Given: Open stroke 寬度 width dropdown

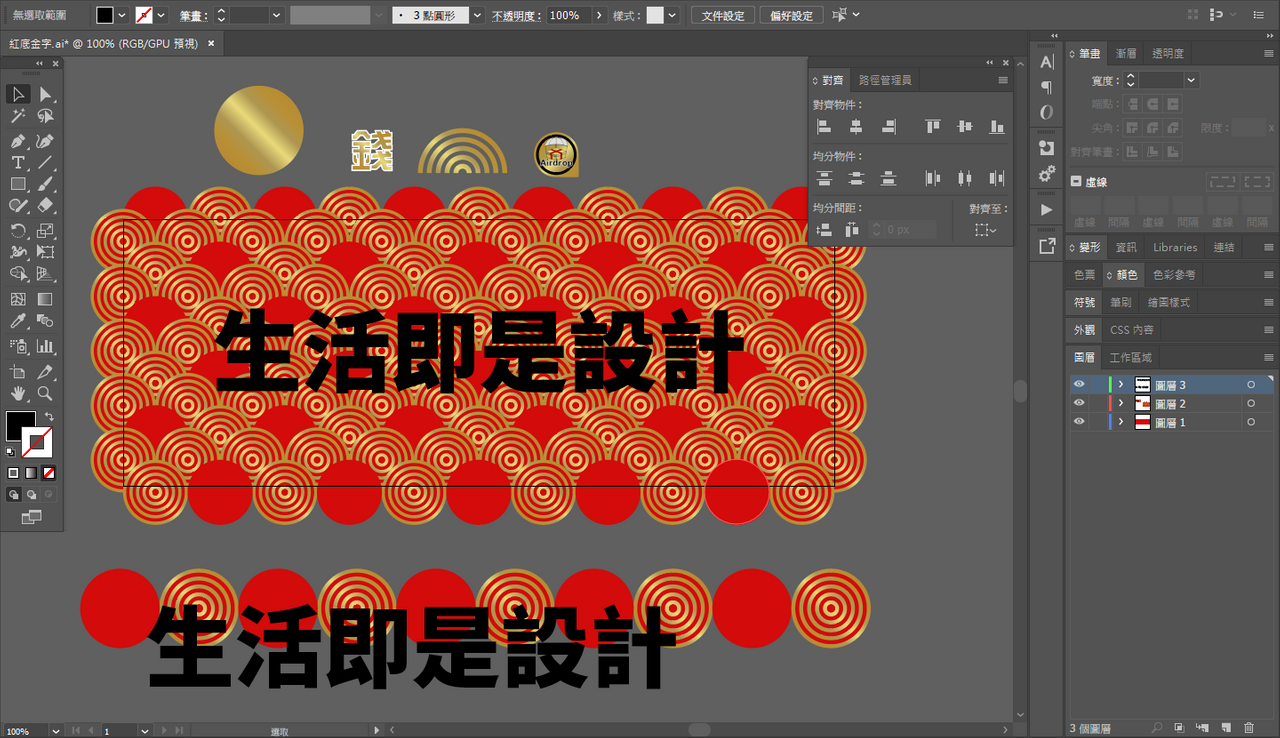Looking at the screenshot, I should click(1190, 81).
